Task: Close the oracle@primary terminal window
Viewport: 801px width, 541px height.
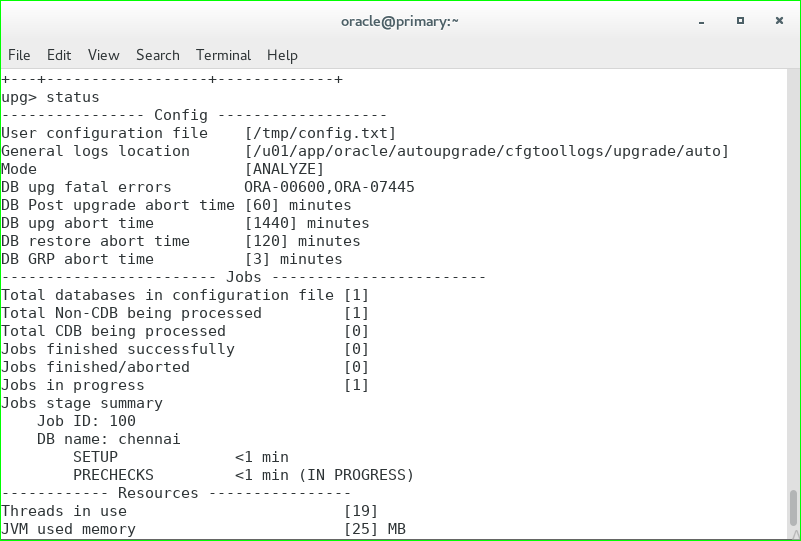Action: [x=776, y=20]
